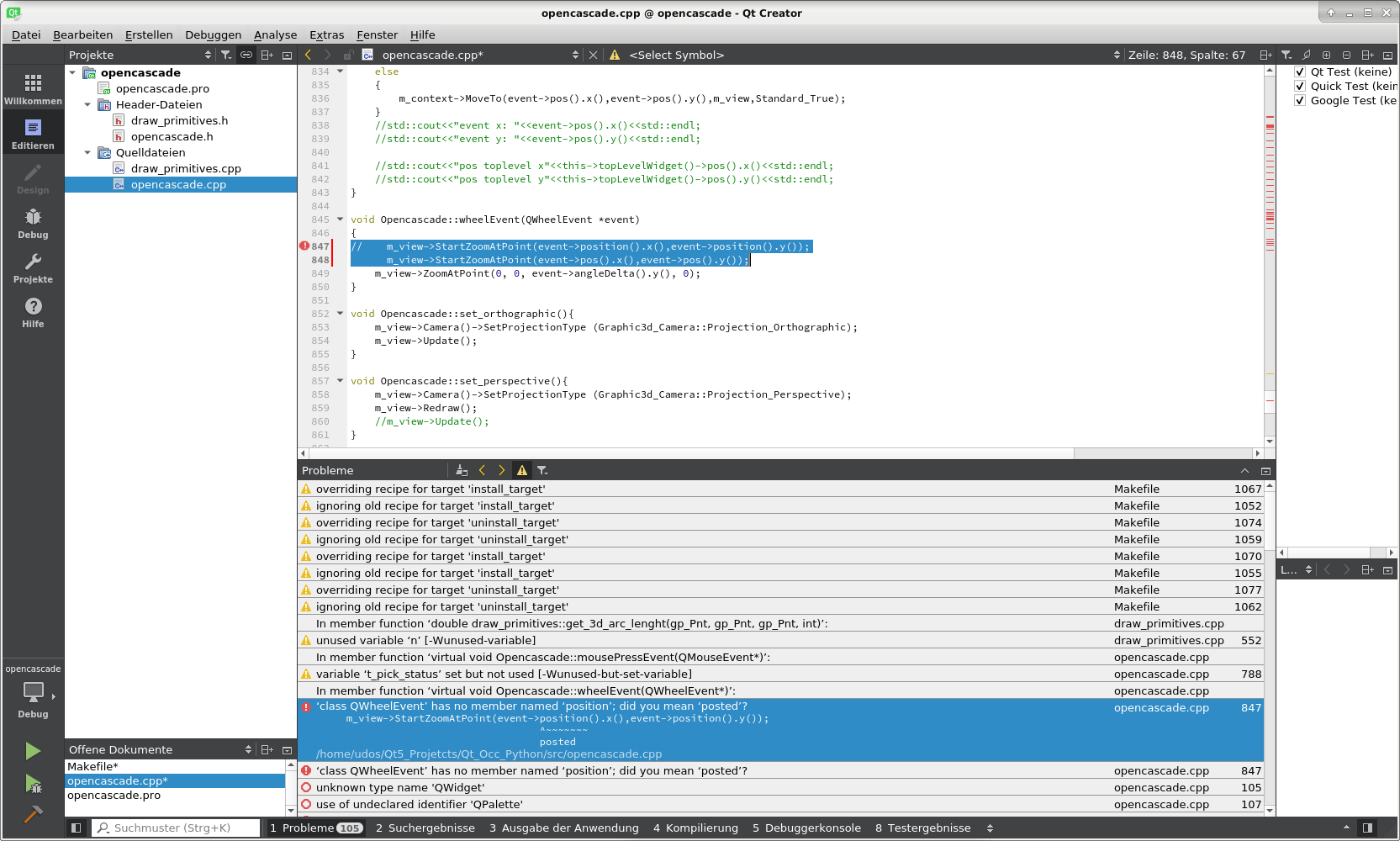Screen dimensions: 1400x841
Task: Fold the set_orthographic function at line 852
Action: click(x=341, y=313)
